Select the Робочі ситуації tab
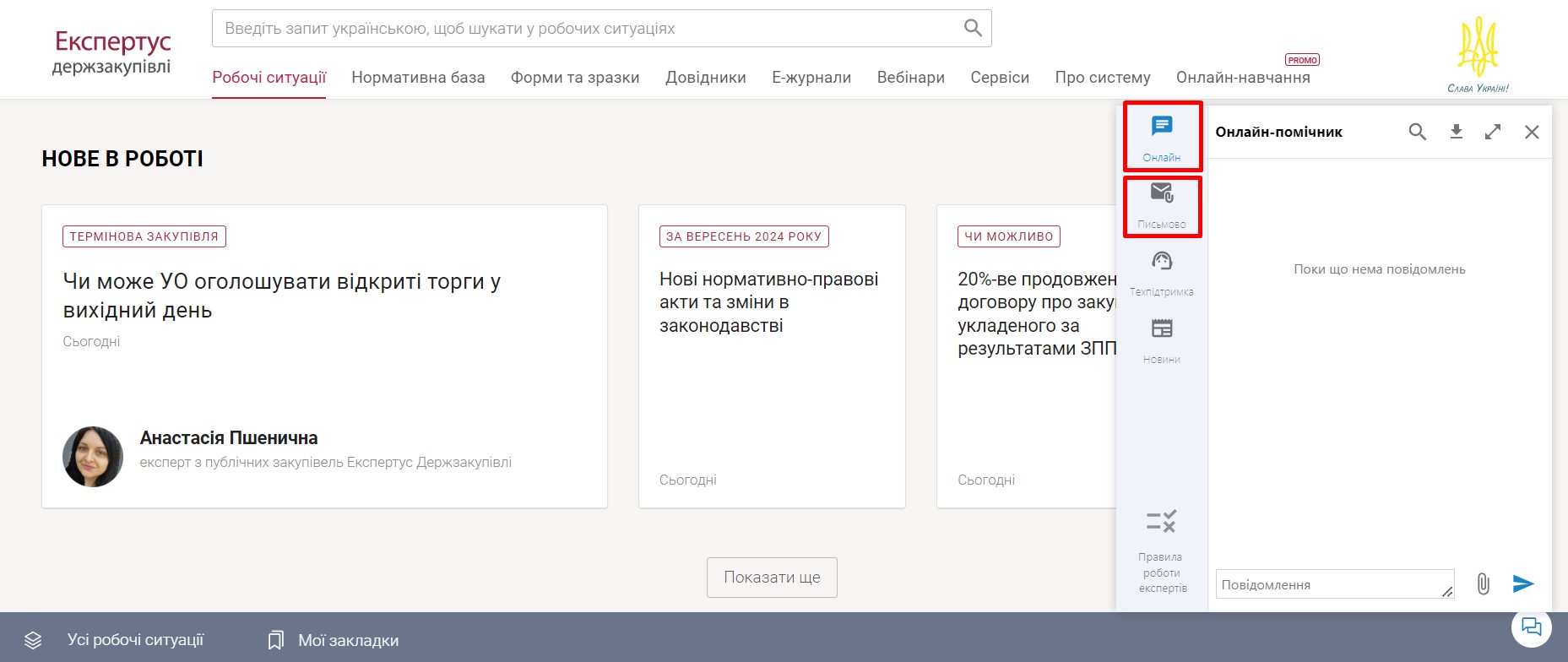1568x662 pixels. point(269,77)
